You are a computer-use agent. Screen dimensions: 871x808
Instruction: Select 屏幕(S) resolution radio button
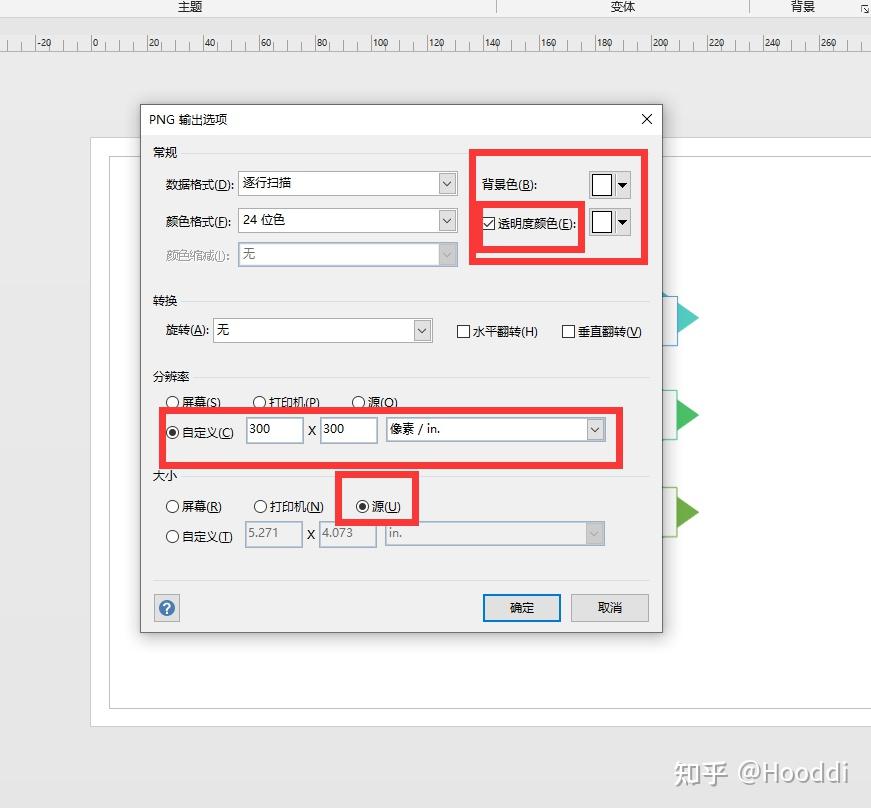click(172, 402)
